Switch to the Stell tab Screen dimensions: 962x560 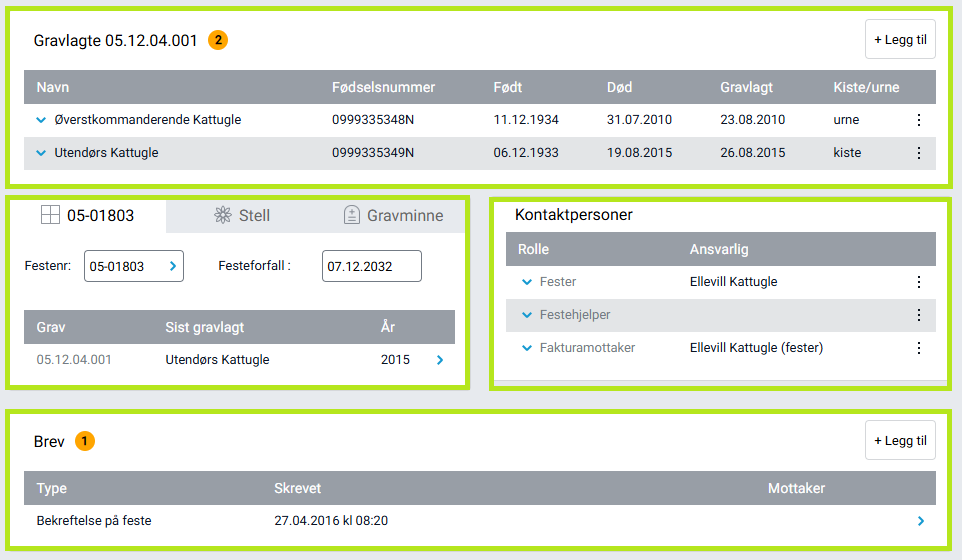(x=242, y=215)
